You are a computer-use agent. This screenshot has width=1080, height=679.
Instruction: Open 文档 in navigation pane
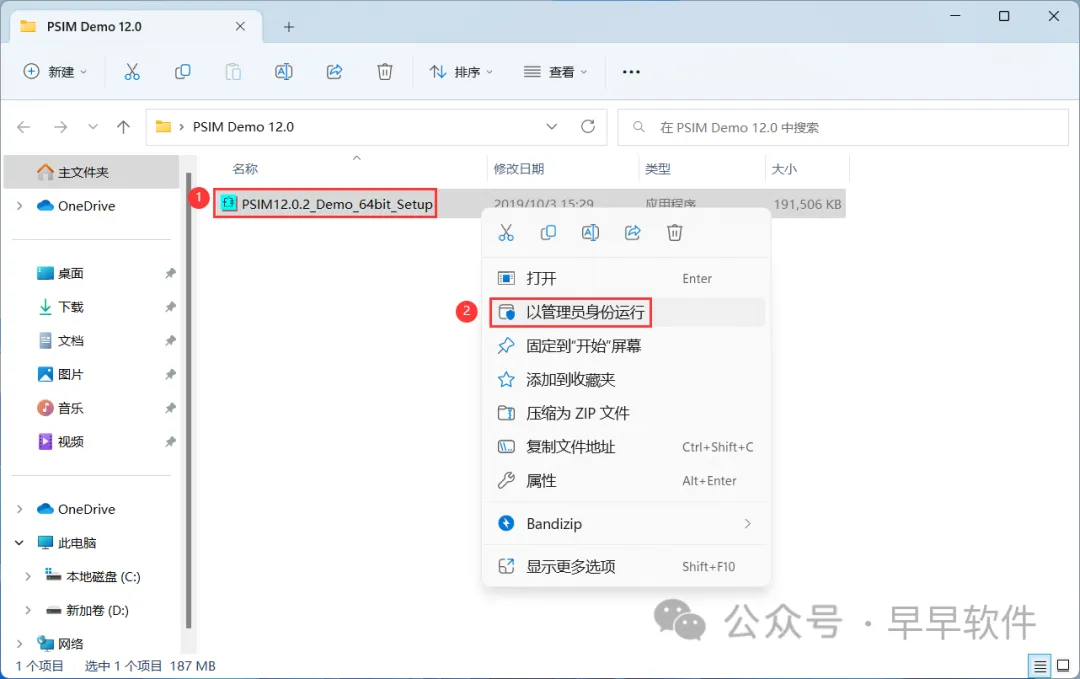click(70, 341)
